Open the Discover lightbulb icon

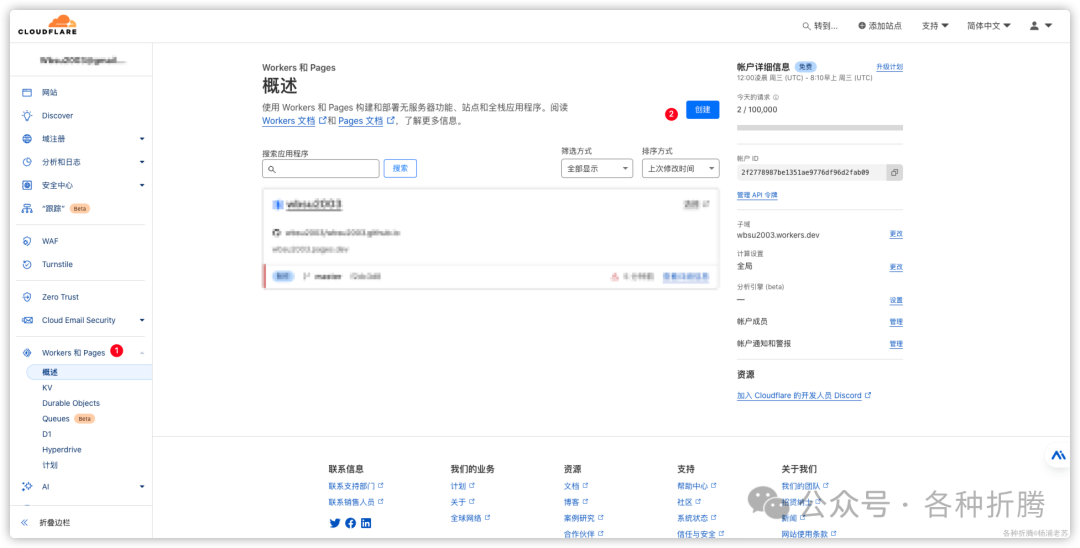27,116
